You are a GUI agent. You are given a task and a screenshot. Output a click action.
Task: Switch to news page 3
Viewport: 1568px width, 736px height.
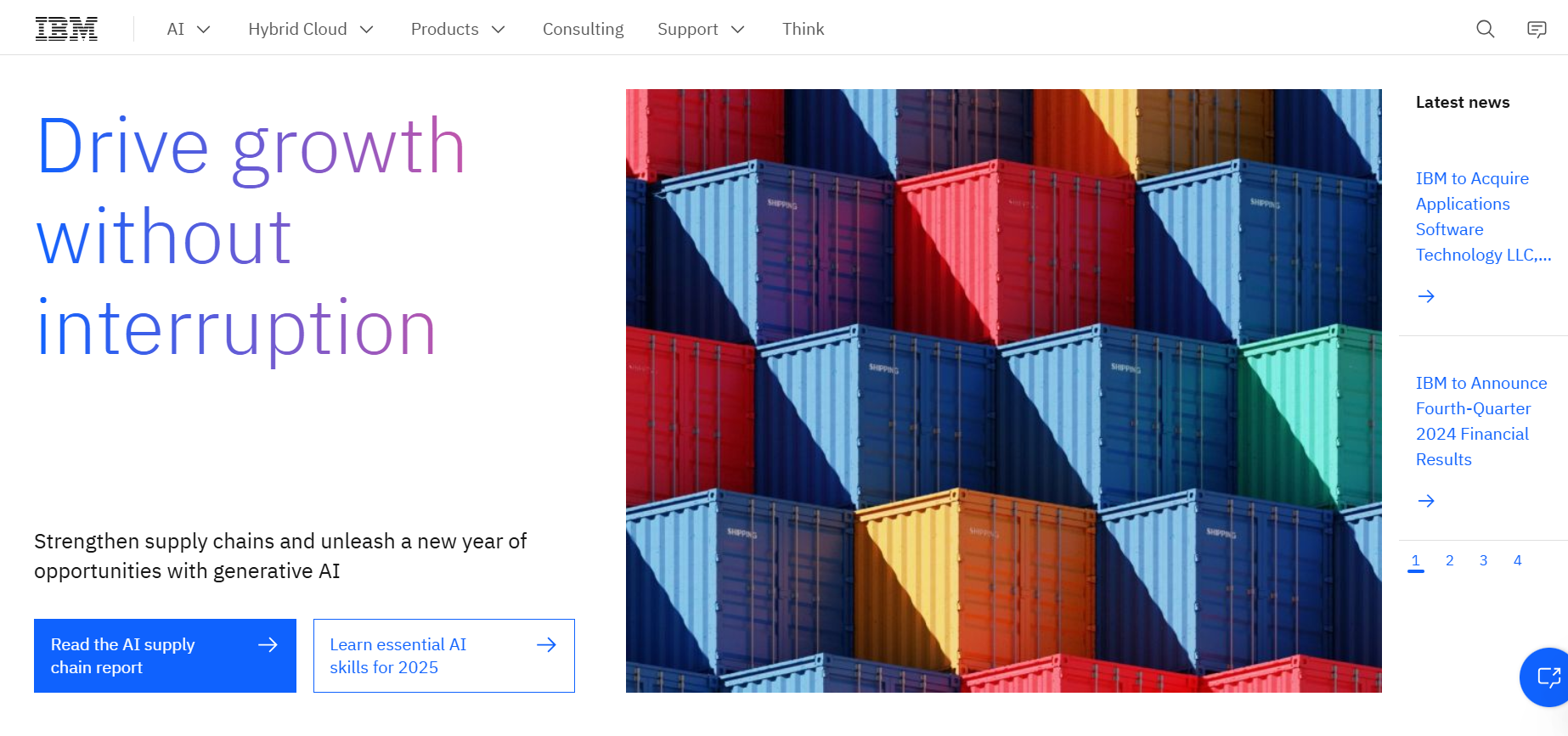(x=1484, y=561)
